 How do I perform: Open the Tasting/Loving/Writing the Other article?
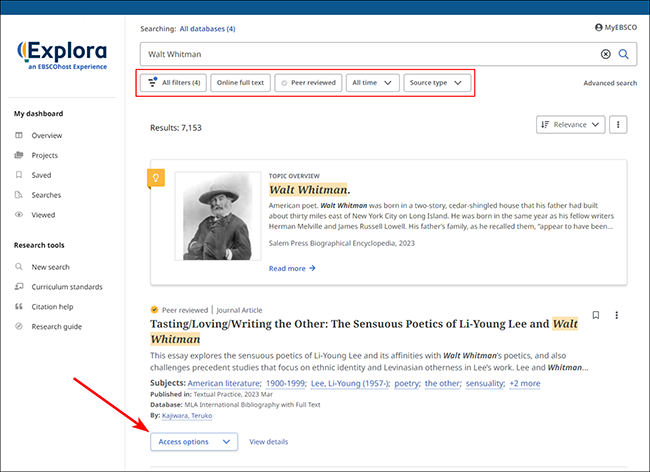click(364, 332)
